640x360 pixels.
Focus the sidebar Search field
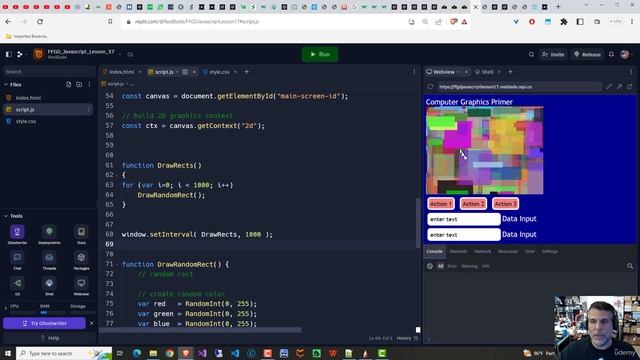click(x=48, y=71)
